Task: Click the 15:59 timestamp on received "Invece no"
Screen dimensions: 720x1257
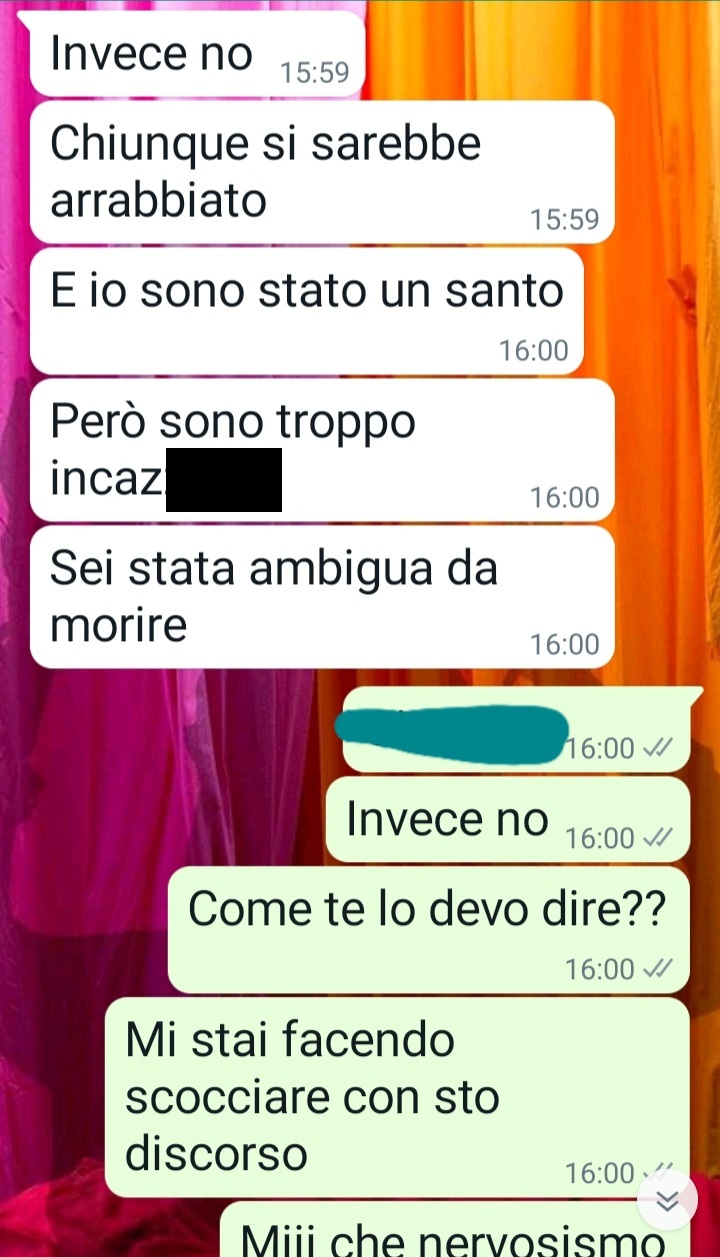Action: [314, 73]
